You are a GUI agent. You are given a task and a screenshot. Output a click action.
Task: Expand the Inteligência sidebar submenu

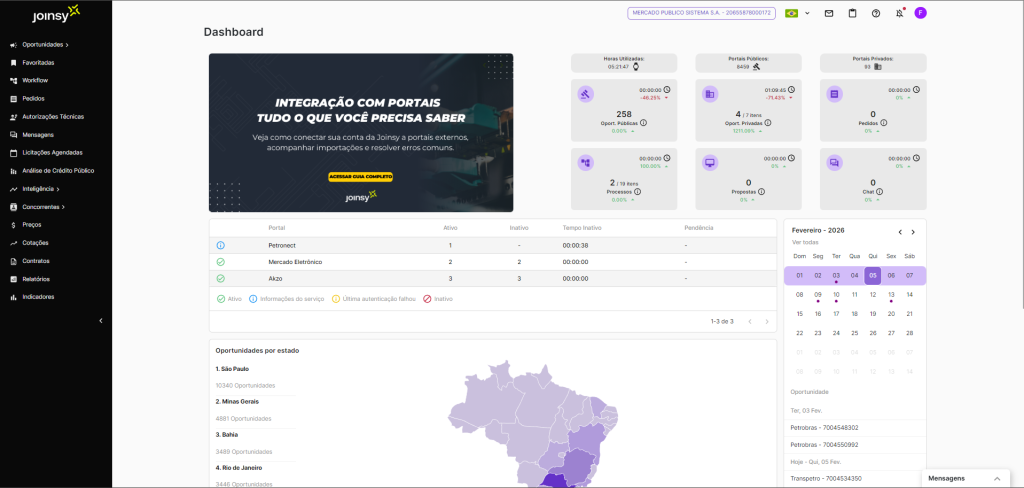point(40,189)
